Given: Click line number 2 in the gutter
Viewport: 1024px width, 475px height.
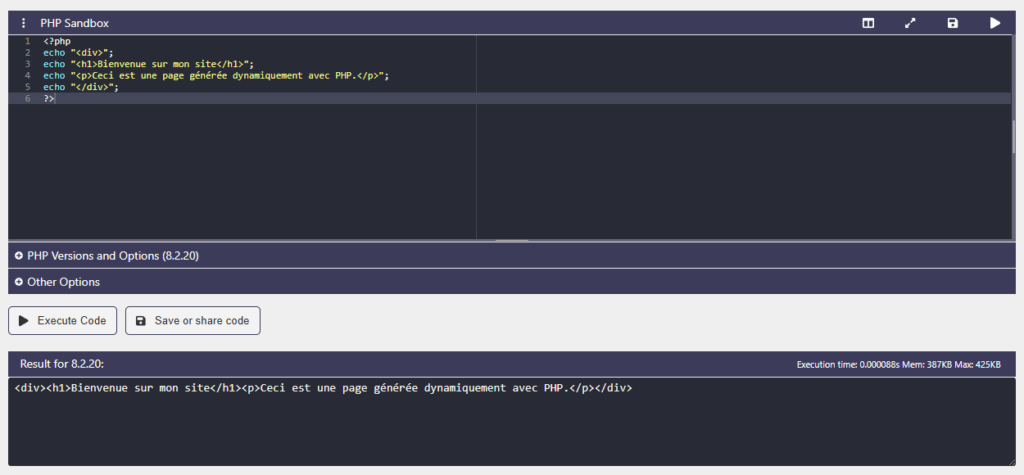Looking at the screenshot, I should [27, 53].
